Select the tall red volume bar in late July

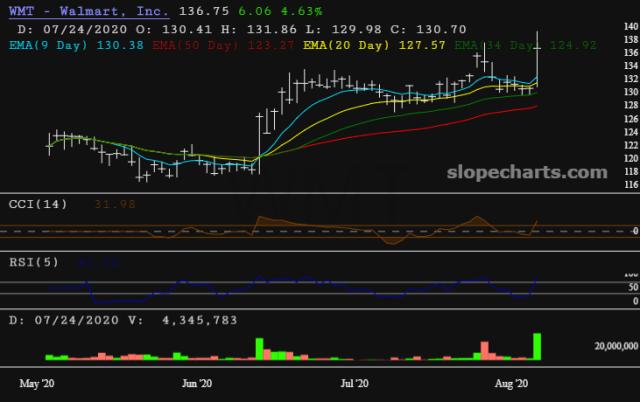tap(484, 351)
